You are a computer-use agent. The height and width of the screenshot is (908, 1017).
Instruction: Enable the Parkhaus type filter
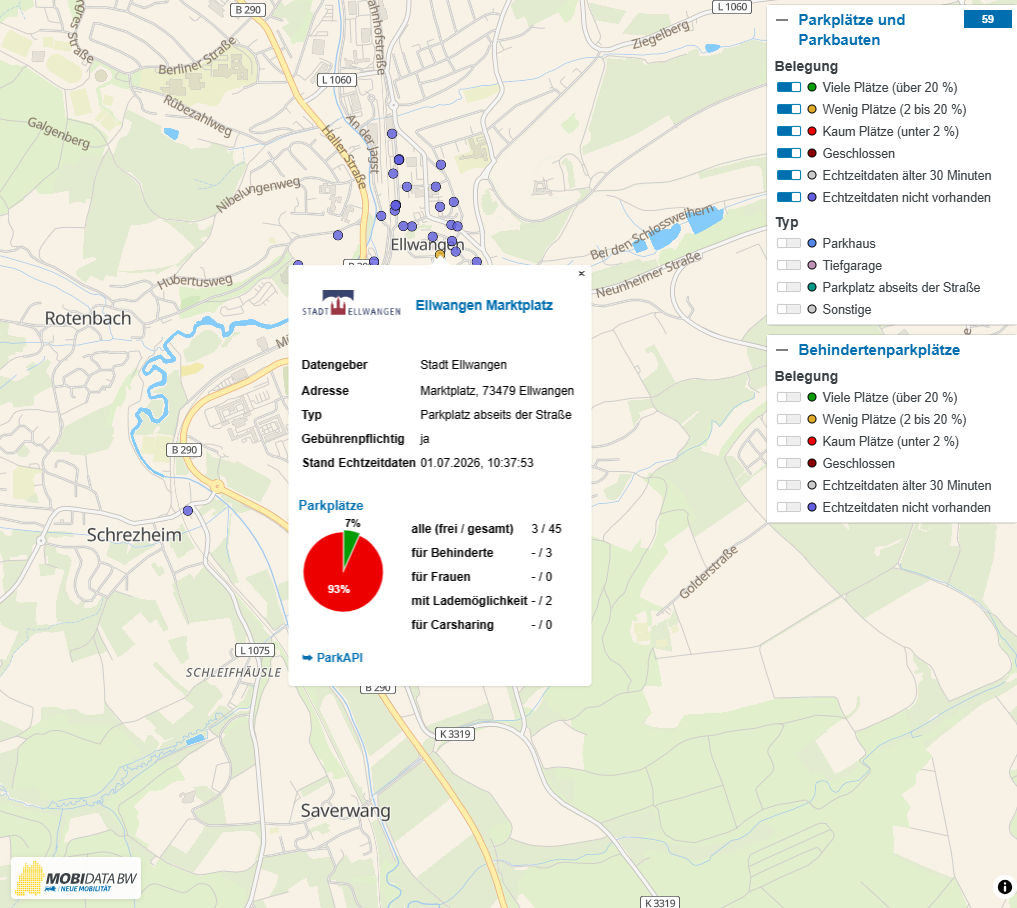point(789,243)
